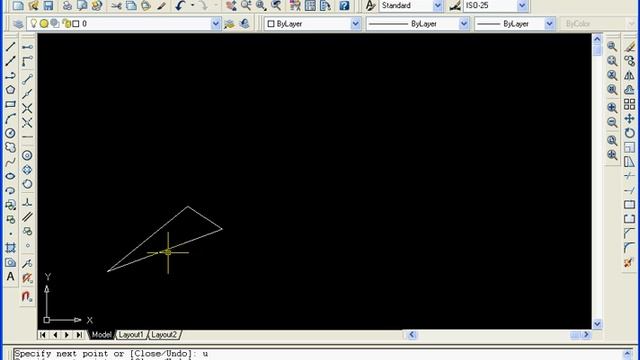Click the Rotate tool
This screenshot has height=360, width=640.
point(629,133)
